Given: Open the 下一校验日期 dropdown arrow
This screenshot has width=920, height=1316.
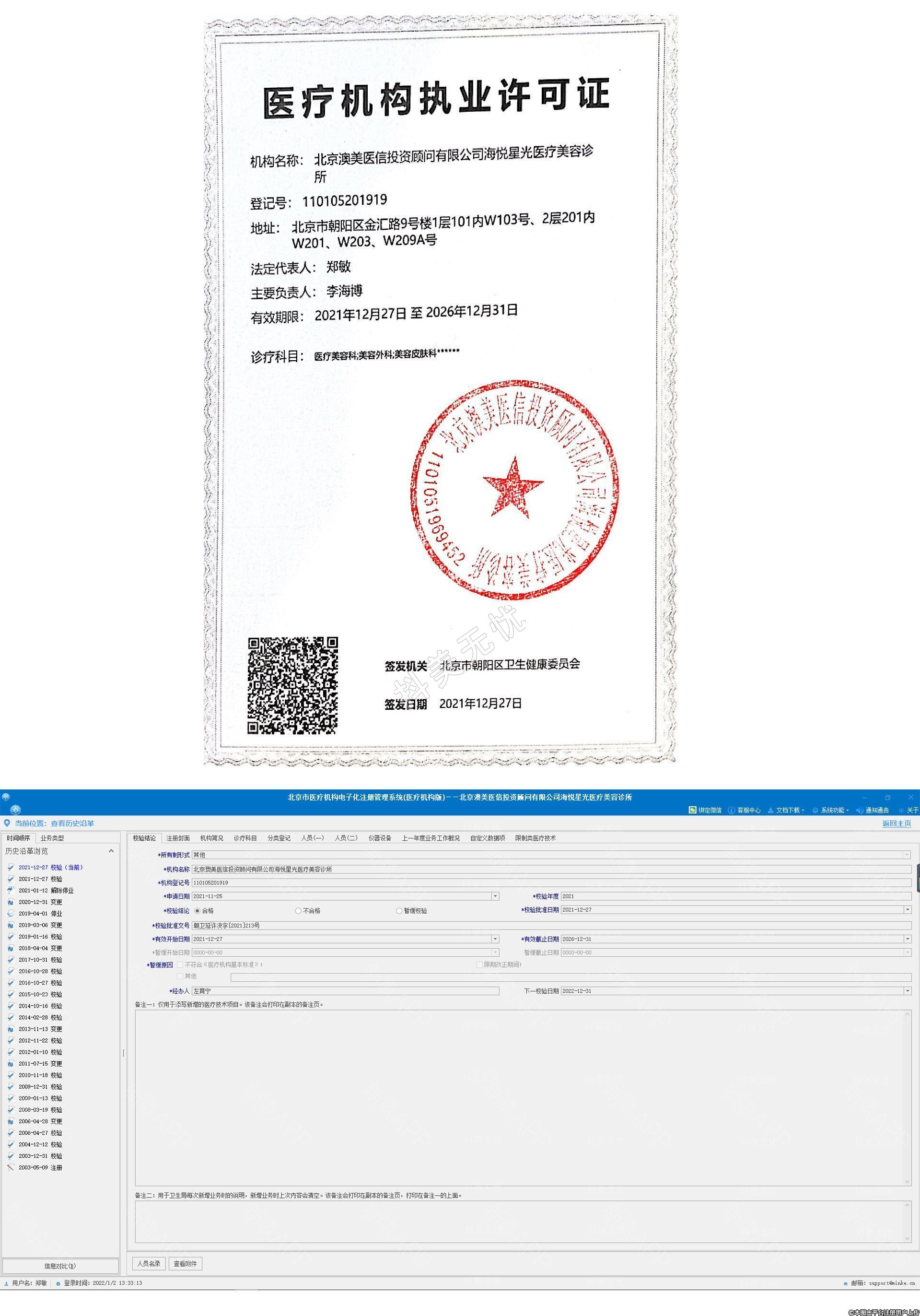Looking at the screenshot, I should point(907,991).
